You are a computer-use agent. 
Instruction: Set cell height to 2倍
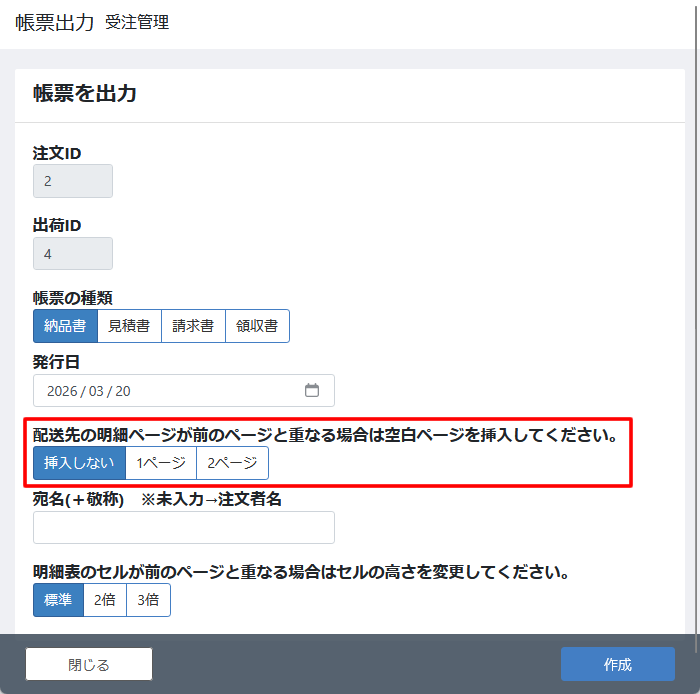pyautogui.click(x=105, y=600)
